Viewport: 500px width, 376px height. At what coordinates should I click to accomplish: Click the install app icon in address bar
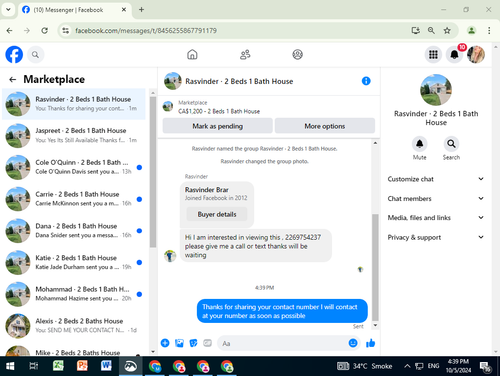pos(415,31)
